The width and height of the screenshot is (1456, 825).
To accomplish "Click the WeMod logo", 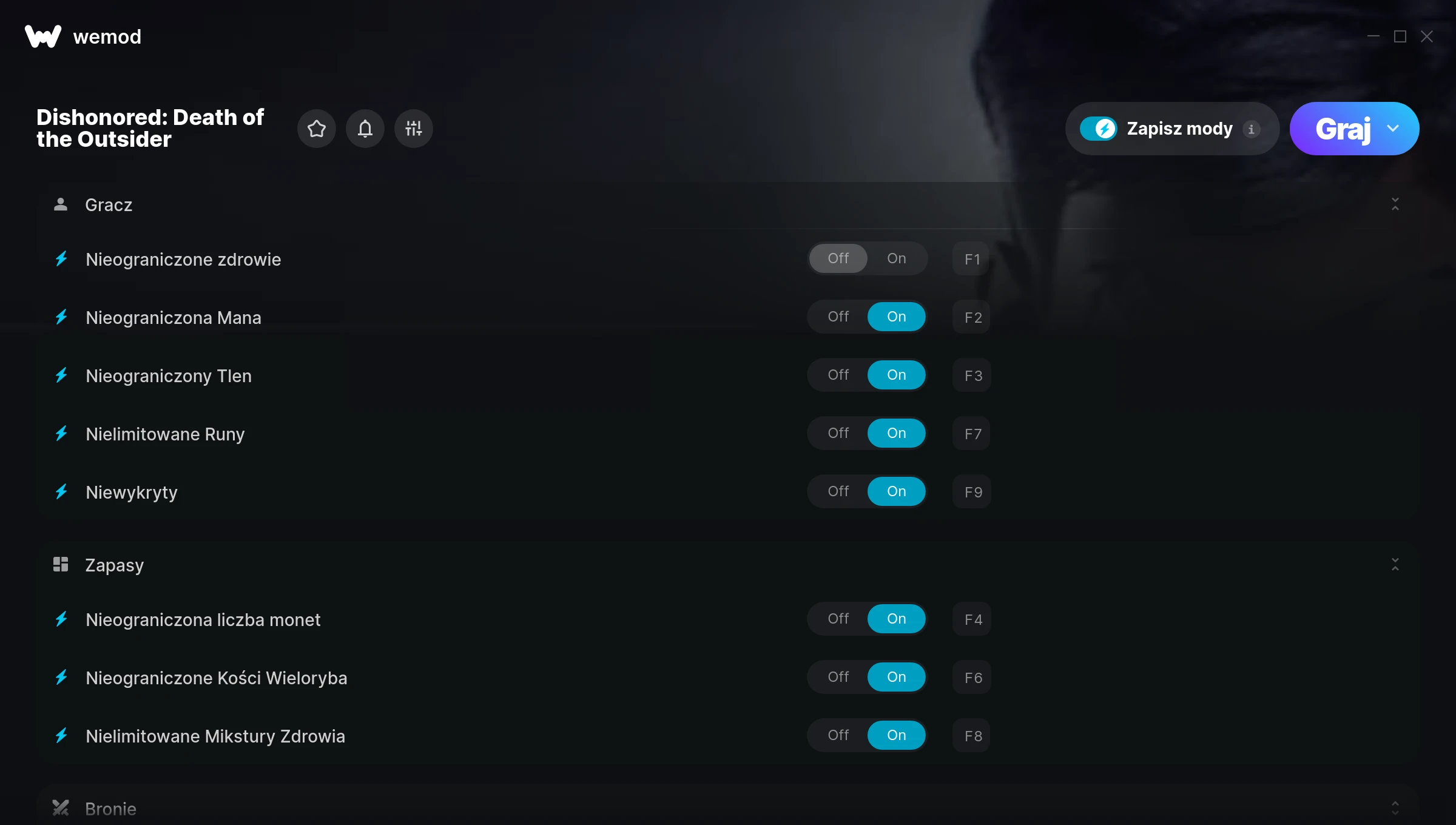I will point(43,36).
